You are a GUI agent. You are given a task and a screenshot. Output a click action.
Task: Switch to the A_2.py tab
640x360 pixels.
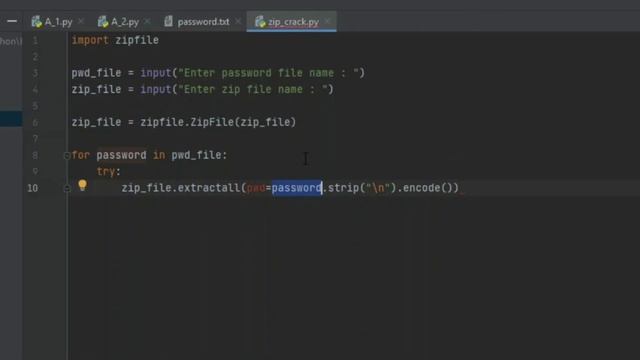[124, 22]
